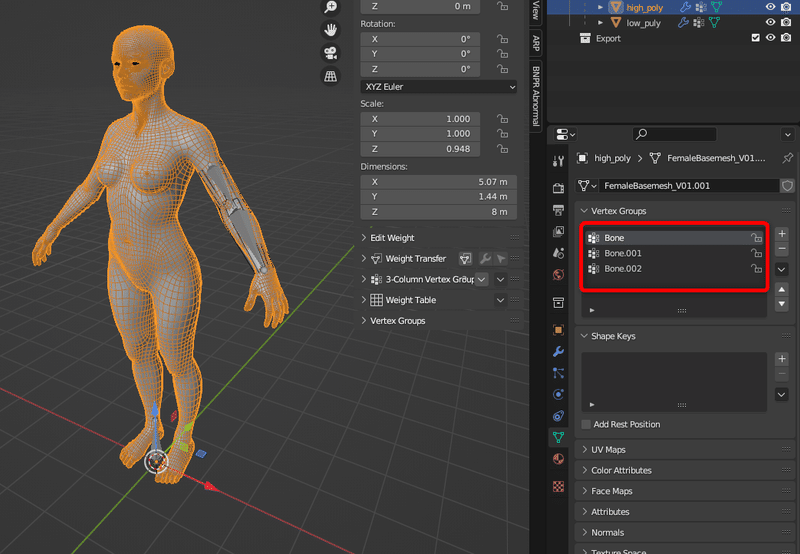Select the pan view hand icon
Viewport: 800px width, 554px height.
[331, 30]
